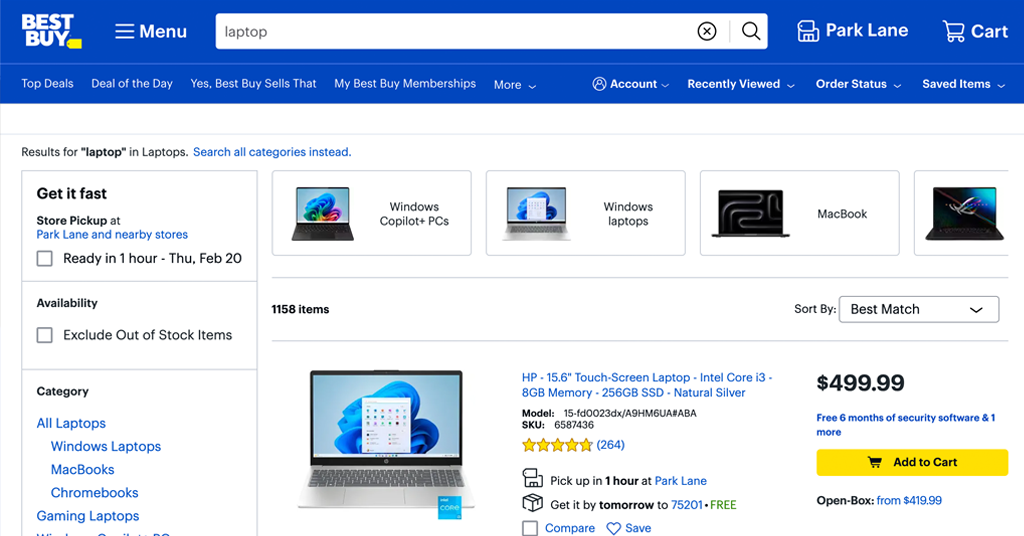Add HP laptop to cart
The width and height of the screenshot is (1024, 536).
(912, 462)
